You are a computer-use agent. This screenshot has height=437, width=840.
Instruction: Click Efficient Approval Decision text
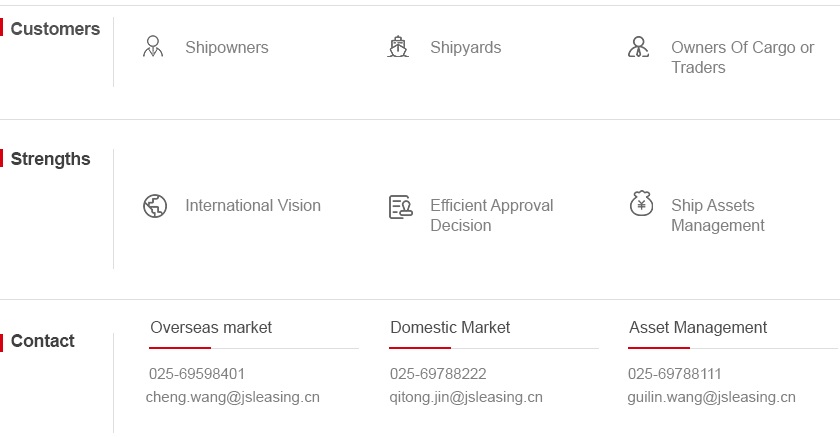pyautogui.click(x=491, y=215)
